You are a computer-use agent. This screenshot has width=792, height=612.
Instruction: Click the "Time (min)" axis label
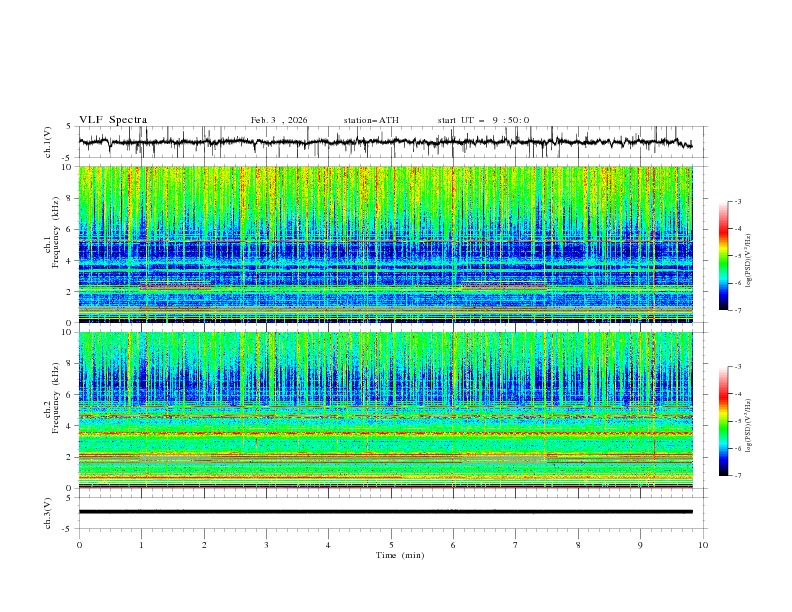pos(400,555)
